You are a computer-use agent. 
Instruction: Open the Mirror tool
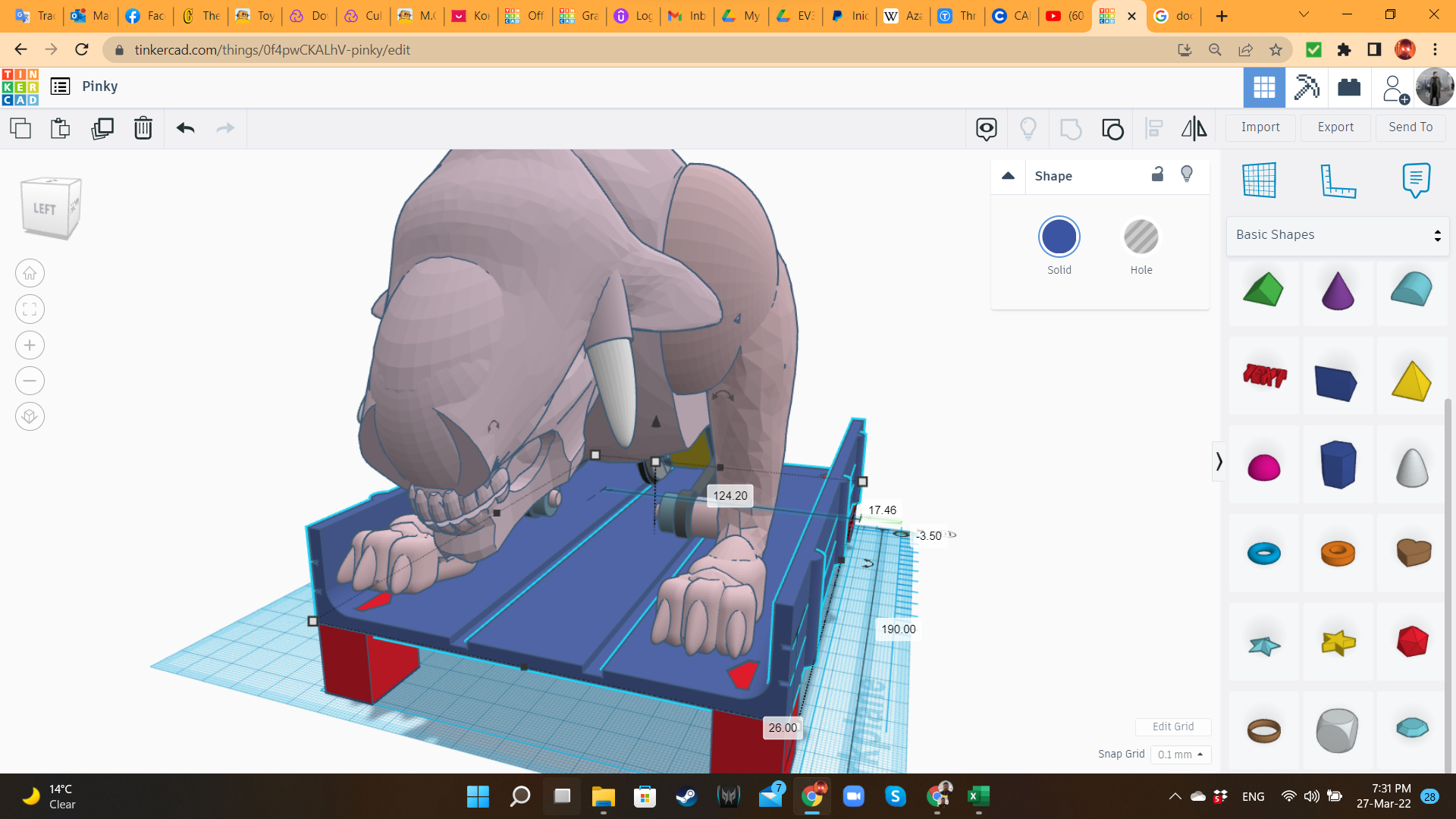pyautogui.click(x=1194, y=129)
